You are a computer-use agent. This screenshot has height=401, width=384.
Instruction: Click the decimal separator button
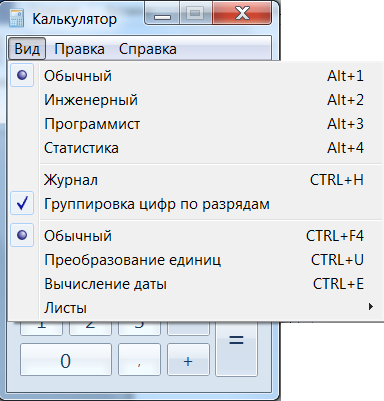coord(139,360)
